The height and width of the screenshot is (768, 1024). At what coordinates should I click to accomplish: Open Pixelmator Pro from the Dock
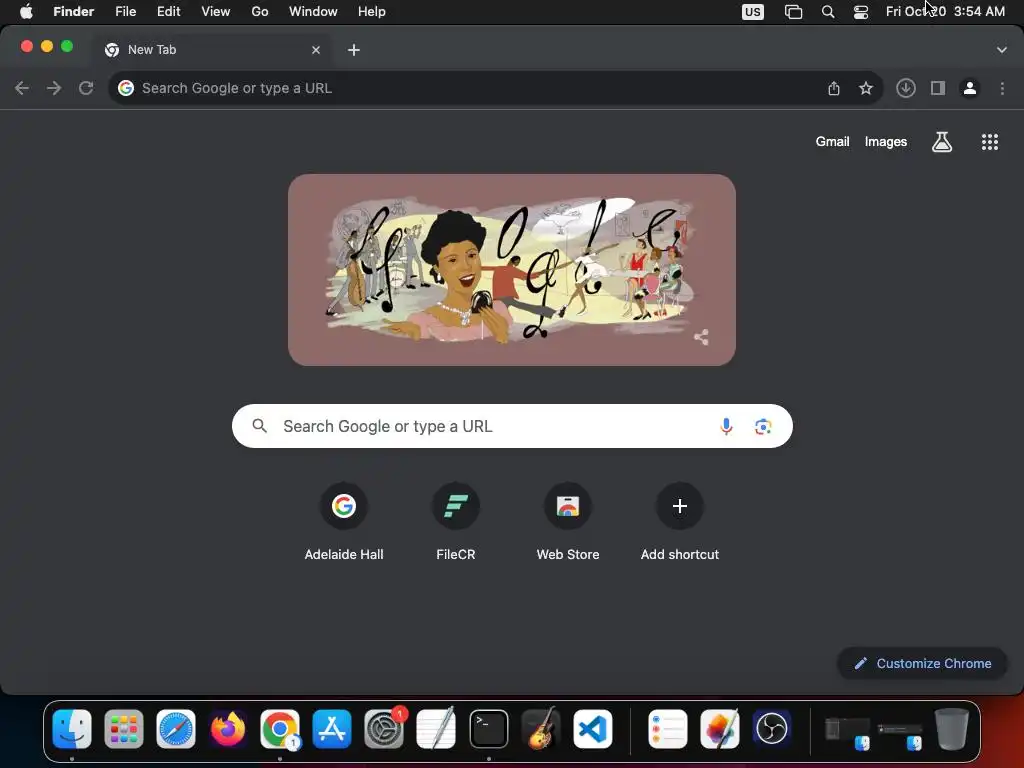tap(720, 729)
